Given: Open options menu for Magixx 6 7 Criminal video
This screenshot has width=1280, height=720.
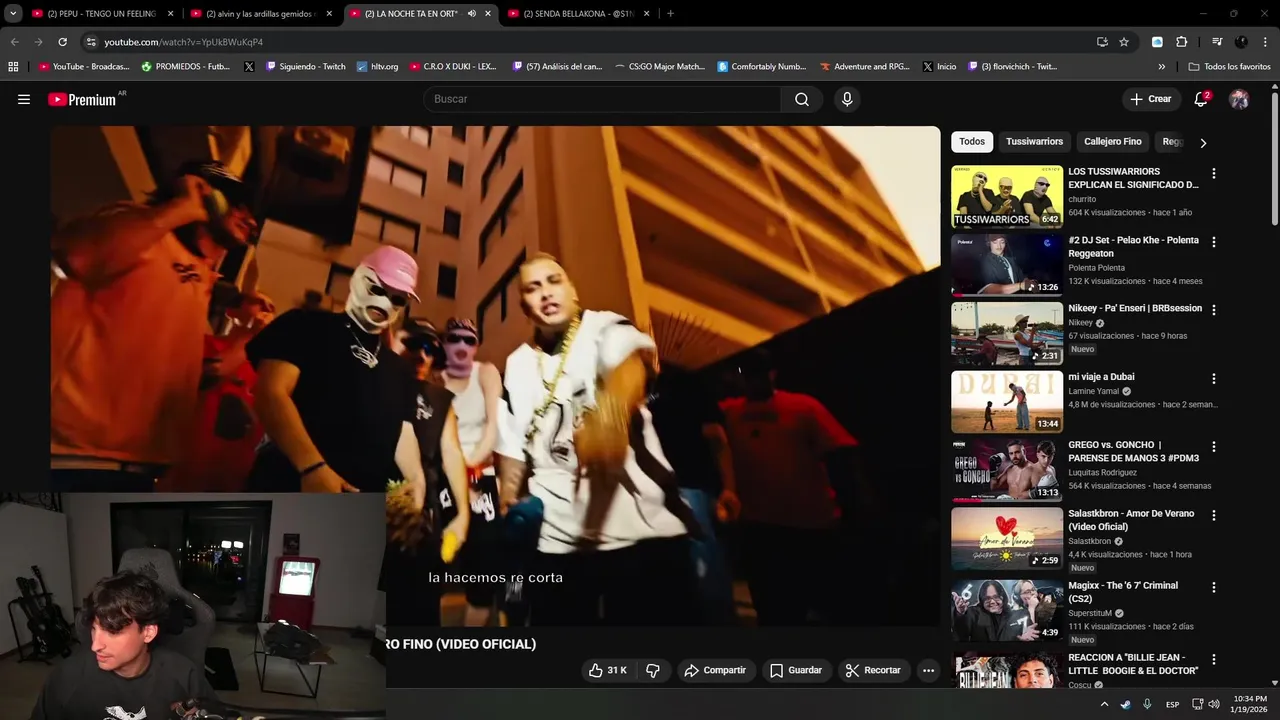Looking at the screenshot, I should [1214, 587].
